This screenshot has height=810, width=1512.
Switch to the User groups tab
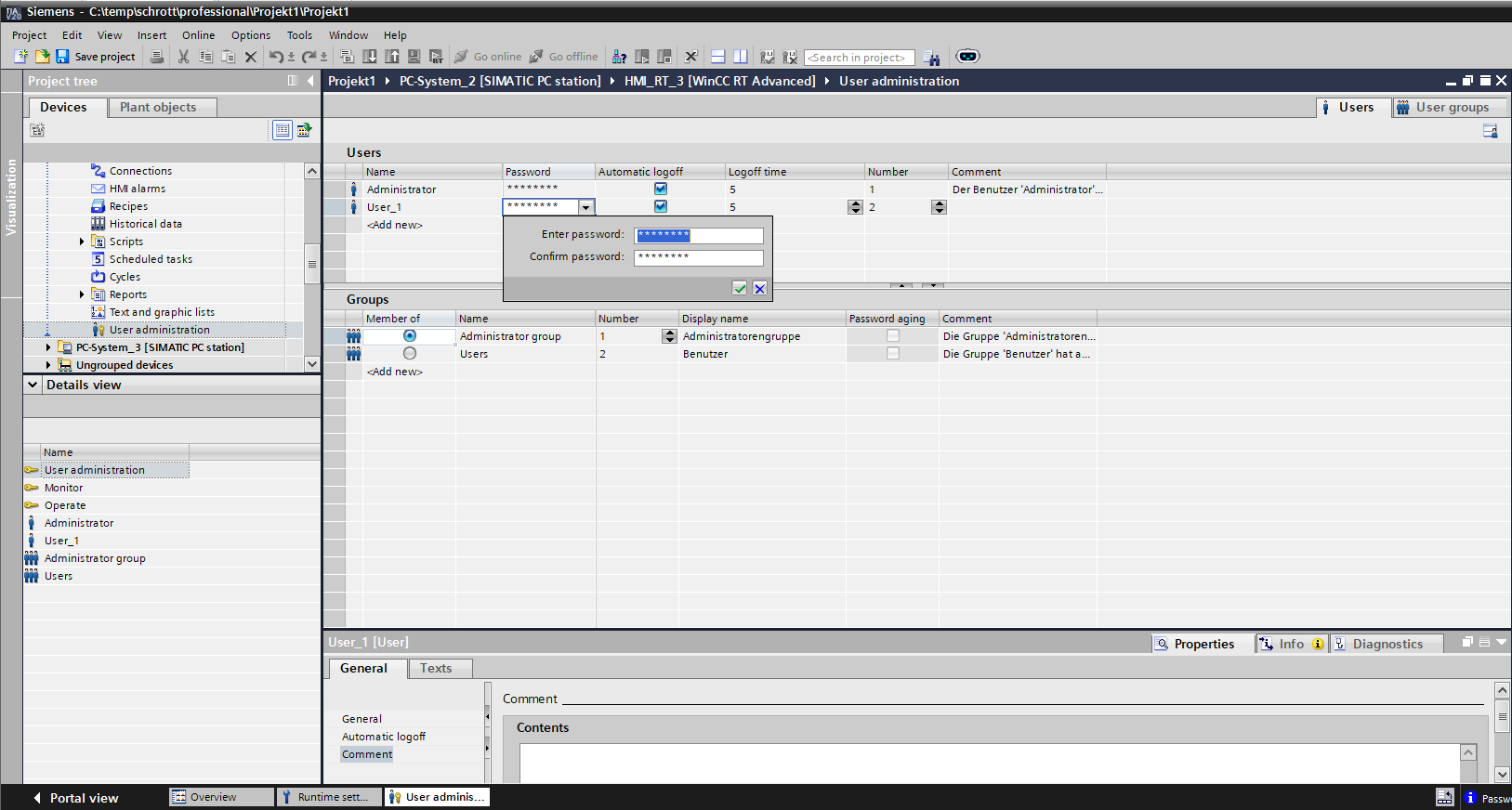[x=1451, y=108]
